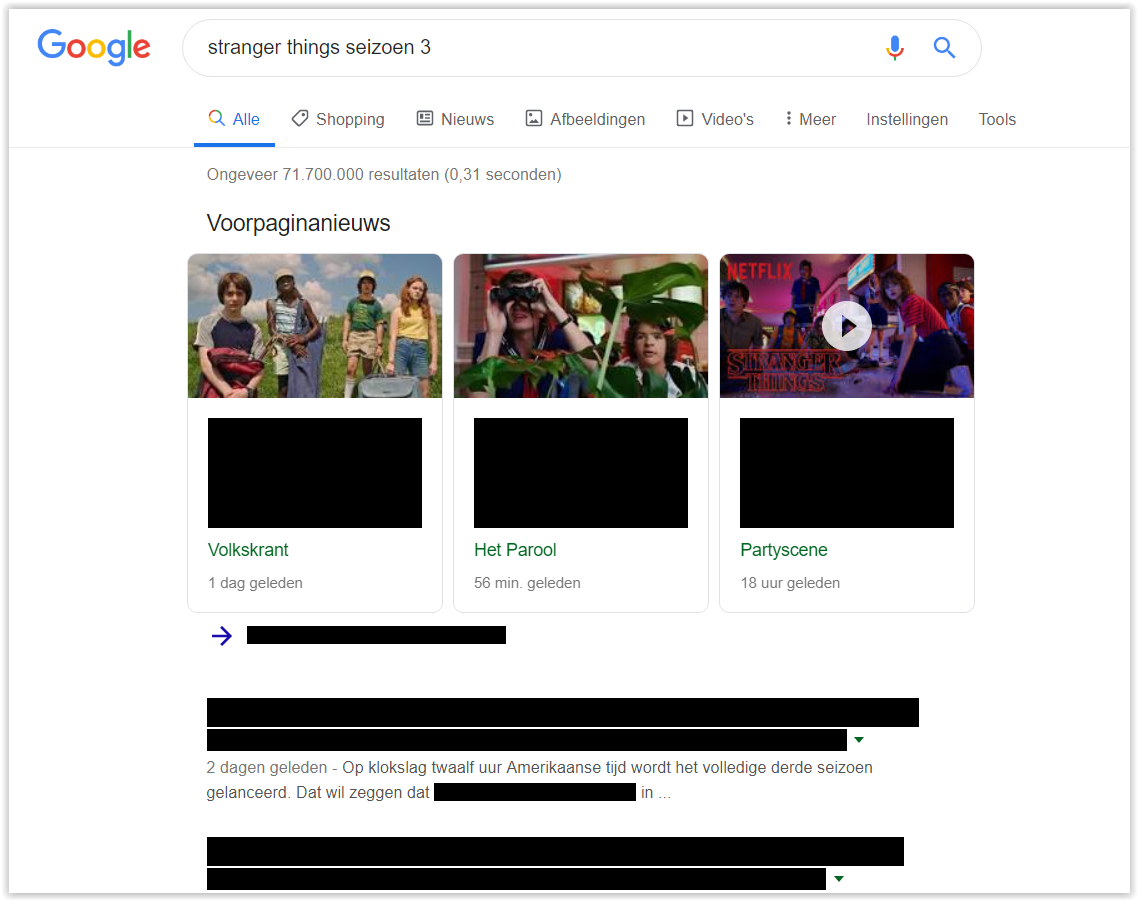Click the Google logo
1138x901 pixels.
click(x=94, y=47)
